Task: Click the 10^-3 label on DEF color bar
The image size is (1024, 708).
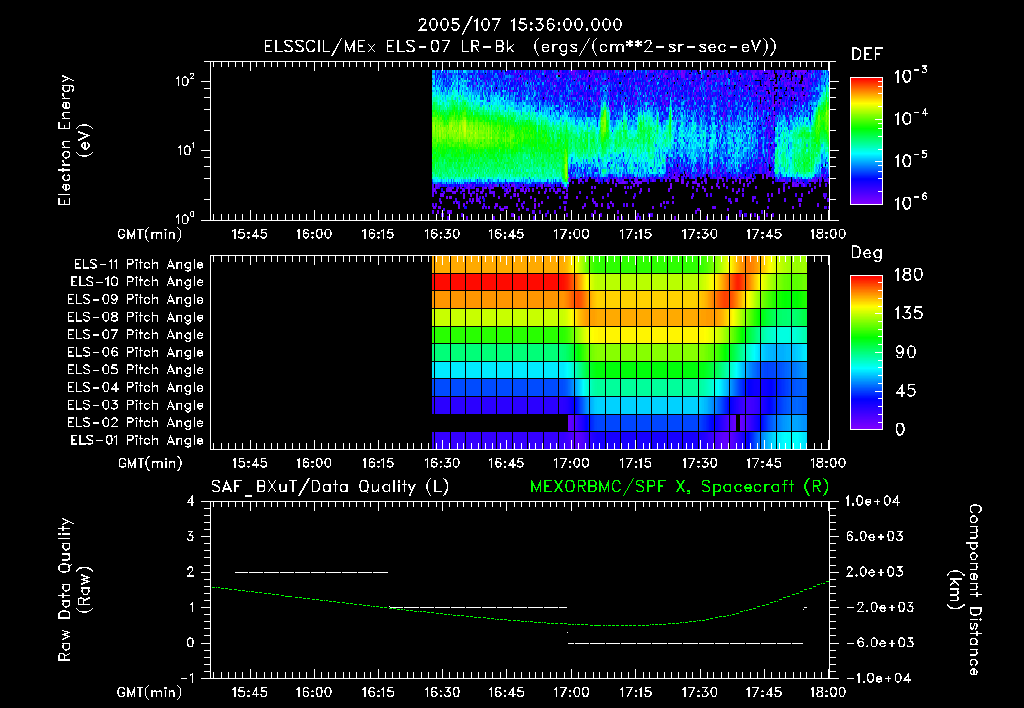Action: (x=910, y=75)
